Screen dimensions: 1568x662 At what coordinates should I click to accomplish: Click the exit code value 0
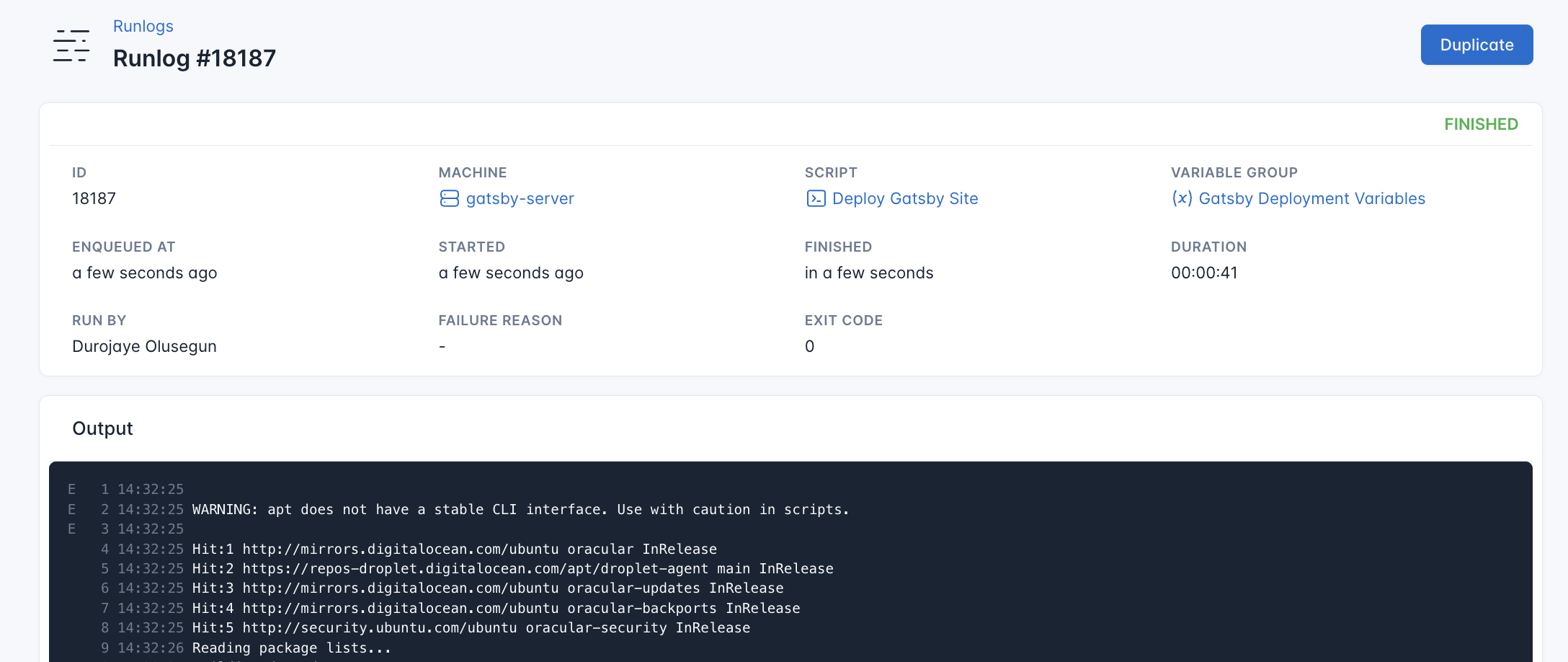(x=810, y=346)
